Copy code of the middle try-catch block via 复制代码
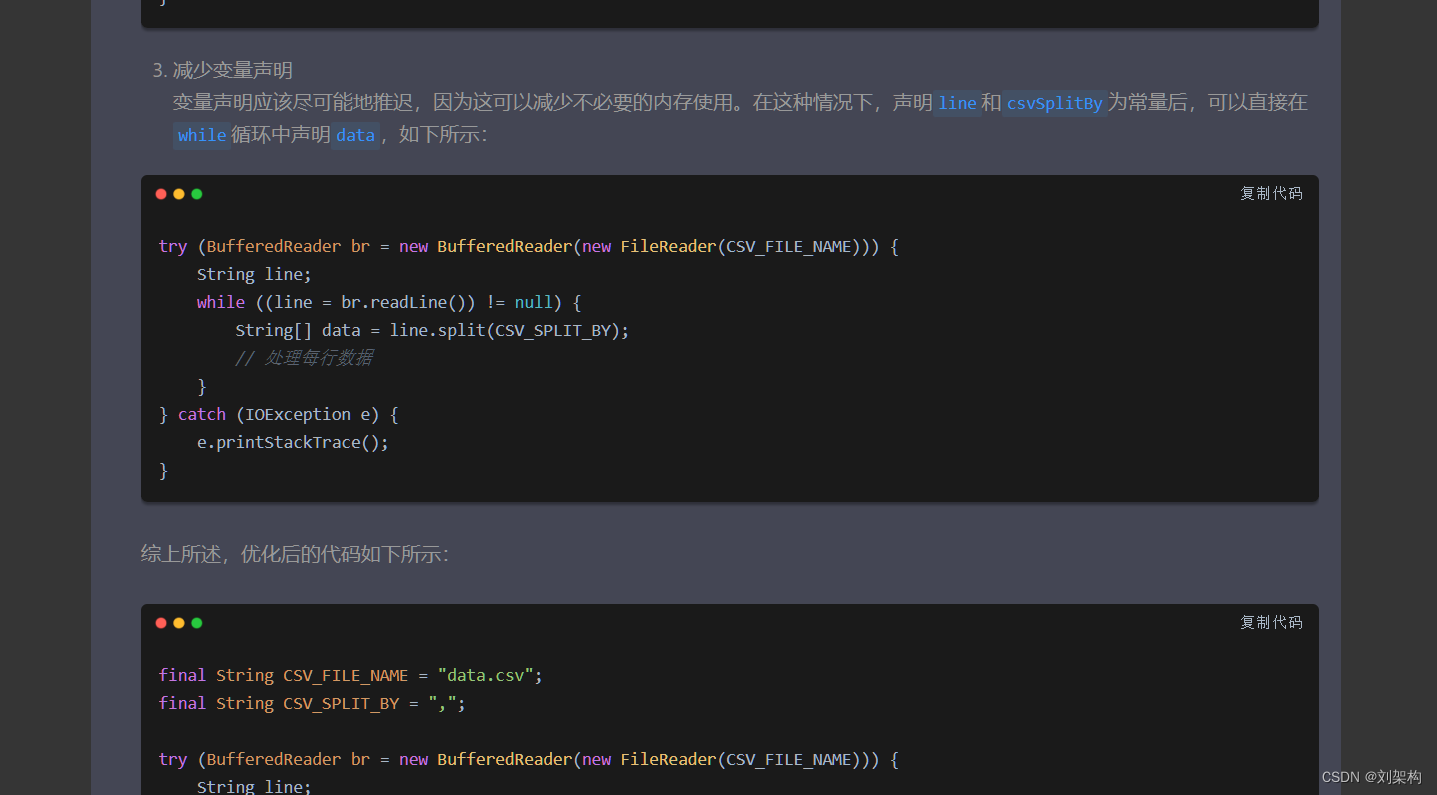The width and height of the screenshot is (1437, 795). [1271, 193]
